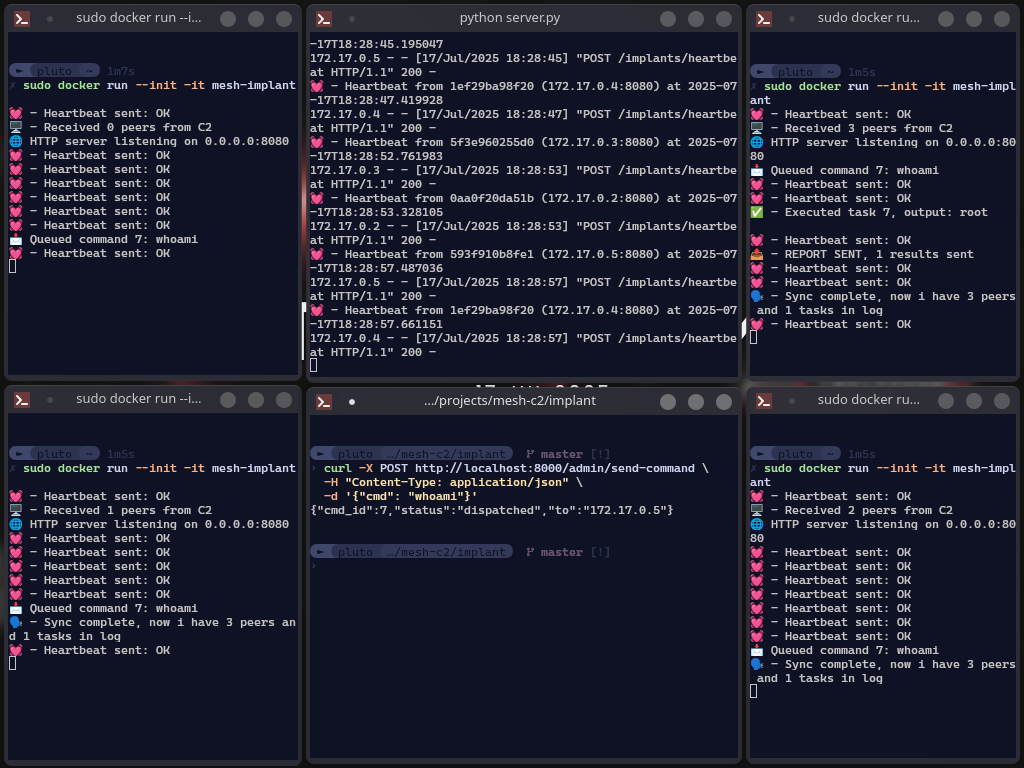The image size is (1024, 768).
Task: Click the "Received 0 peers from C2" line
Action: (x=110, y=127)
